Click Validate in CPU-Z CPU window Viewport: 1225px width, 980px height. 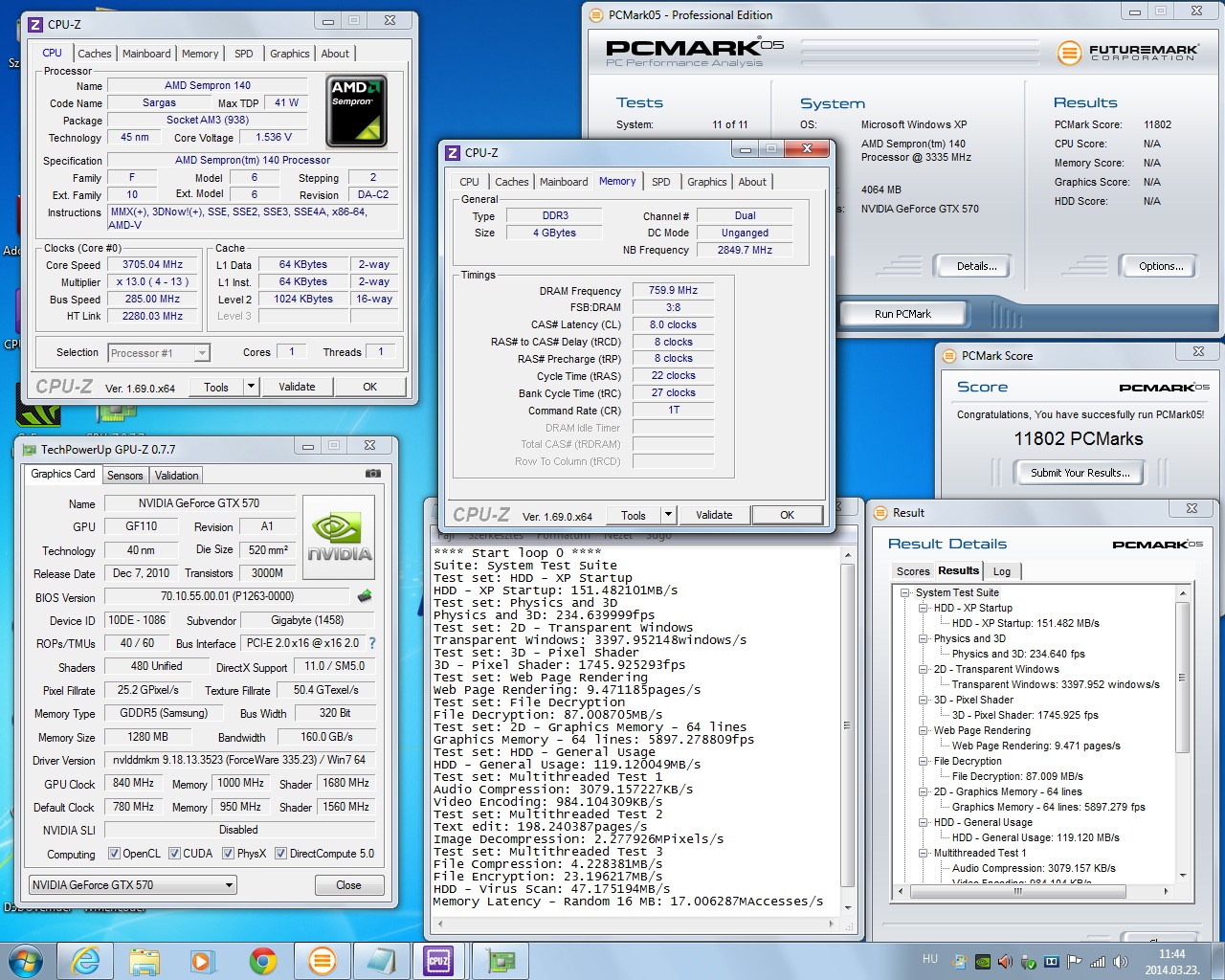point(297,387)
